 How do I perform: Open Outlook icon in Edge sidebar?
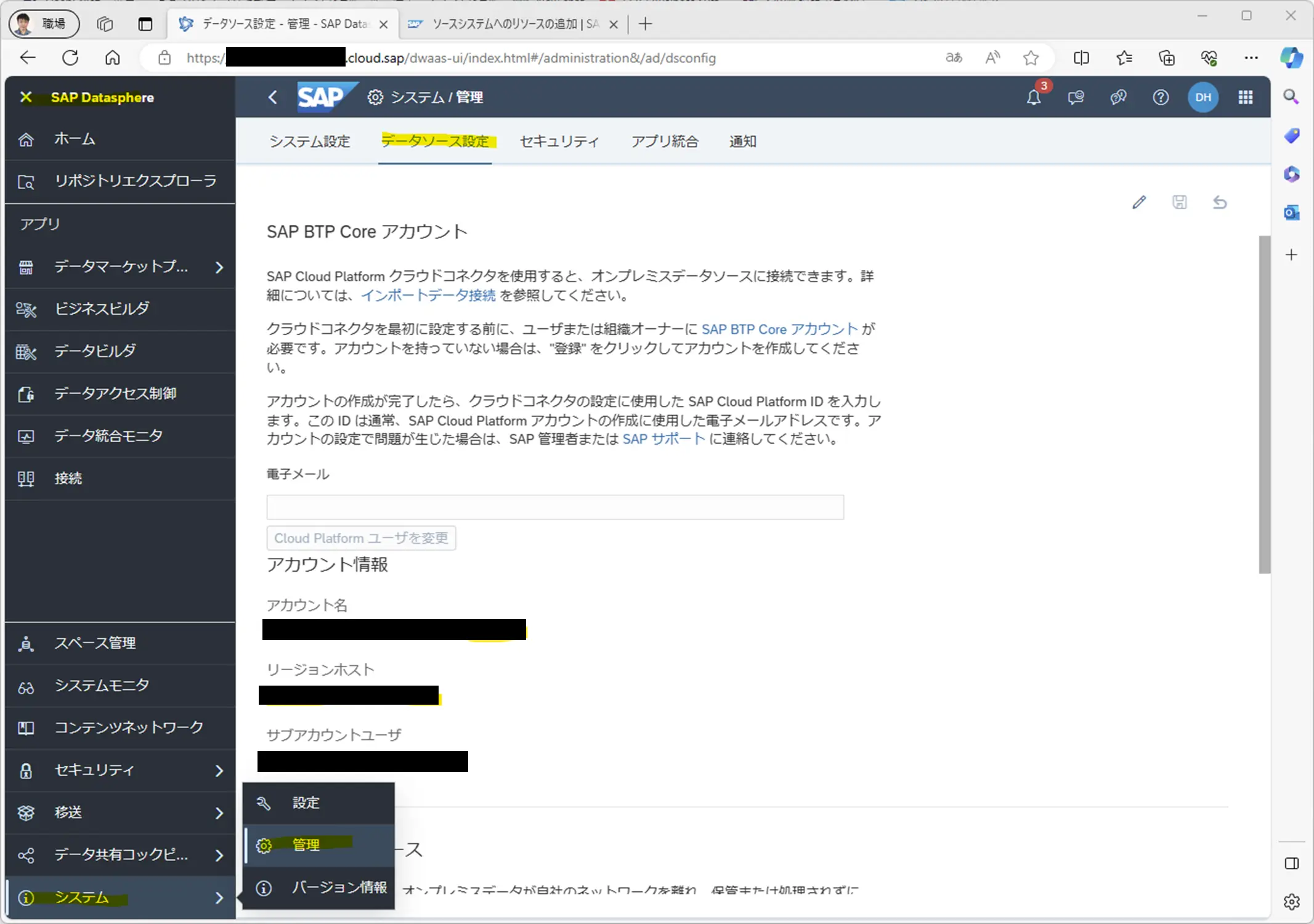click(1291, 213)
